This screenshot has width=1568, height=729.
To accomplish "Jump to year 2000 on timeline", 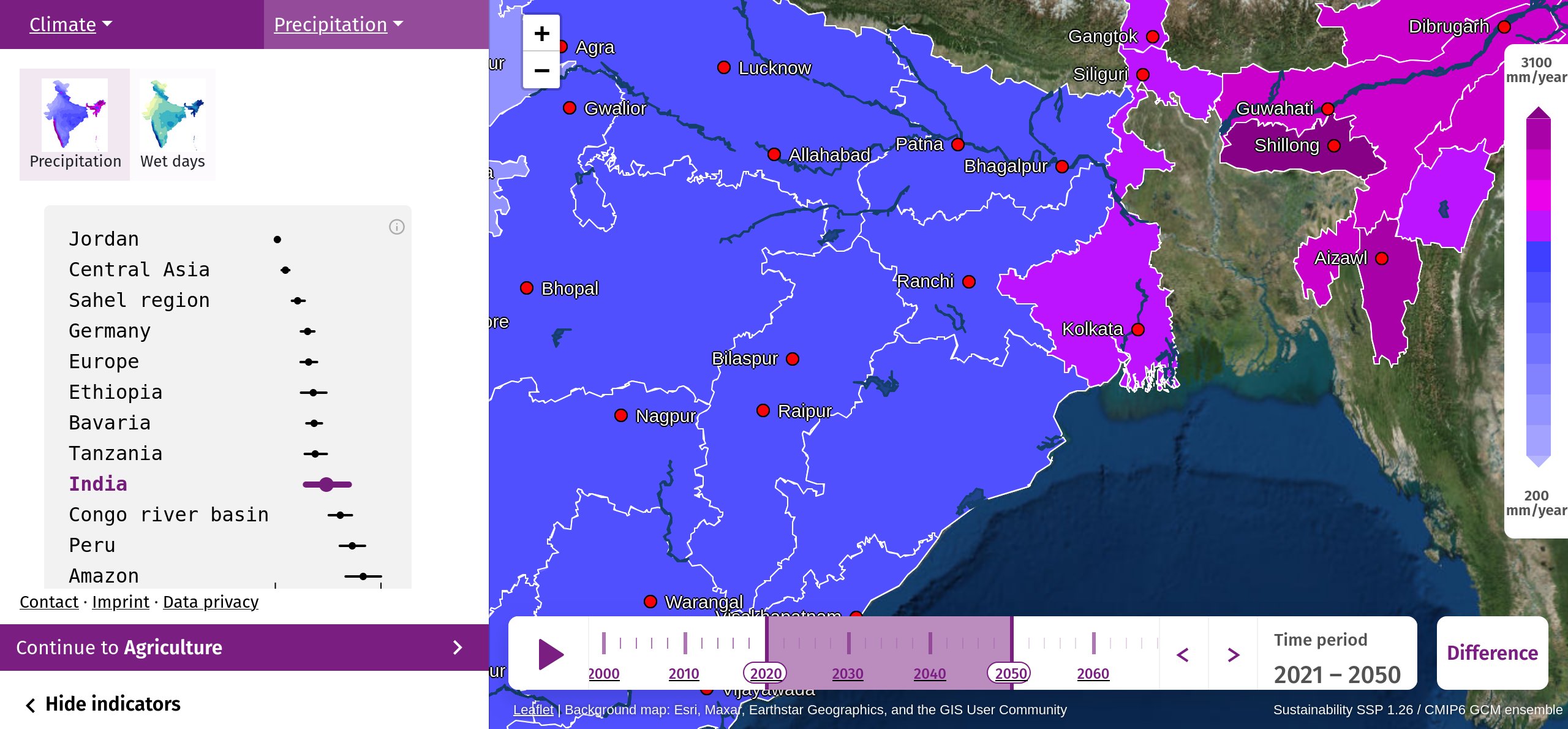I will pyautogui.click(x=604, y=674).
